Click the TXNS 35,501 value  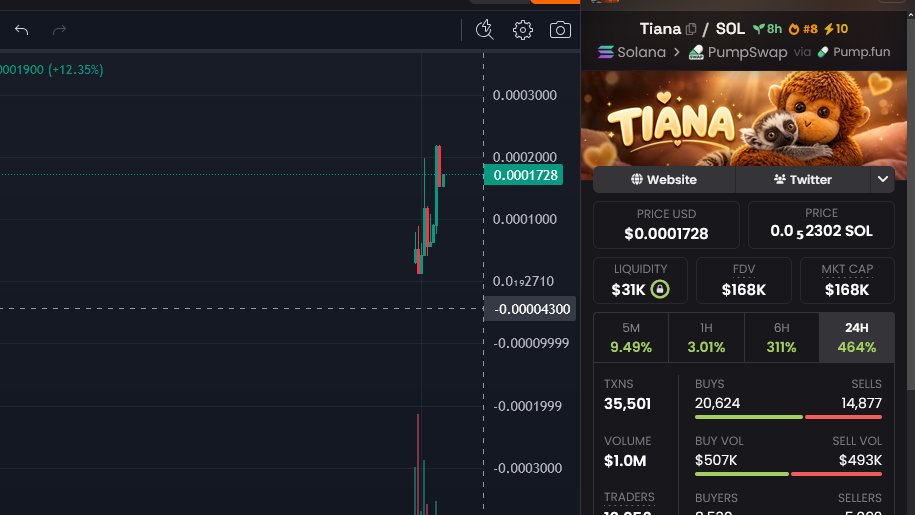[x=627, y=404]
